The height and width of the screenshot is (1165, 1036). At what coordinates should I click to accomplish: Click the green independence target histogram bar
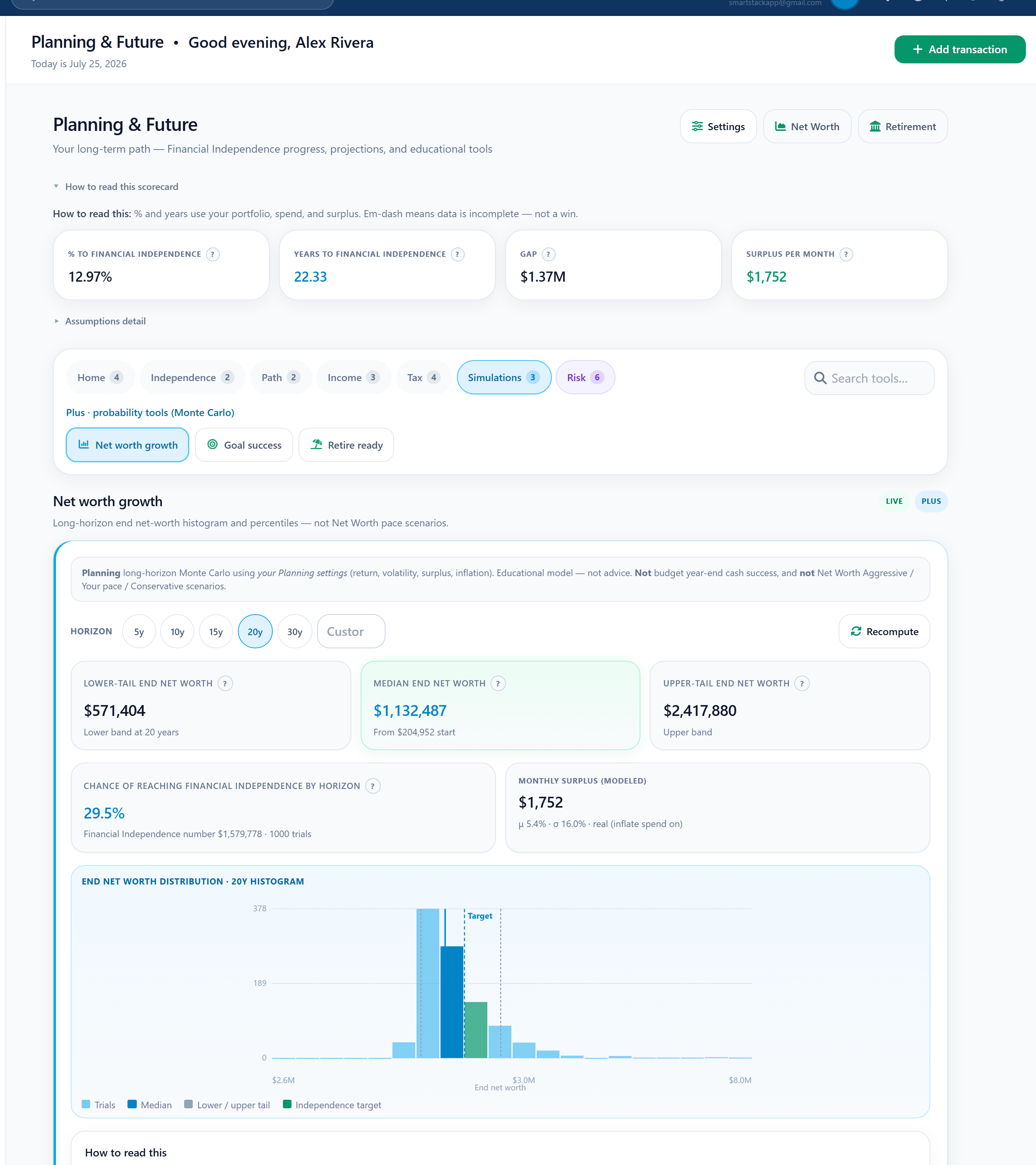(x=476, y=1030)
